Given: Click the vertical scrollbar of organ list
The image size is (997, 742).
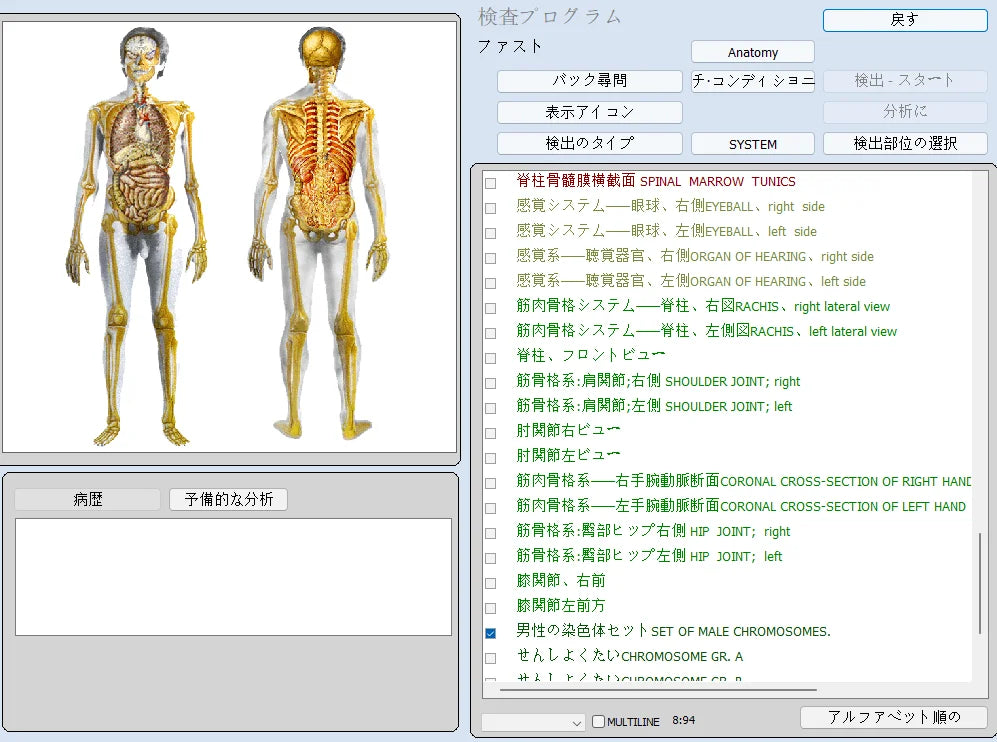Looking at the screenshot, I should (980, 583).
